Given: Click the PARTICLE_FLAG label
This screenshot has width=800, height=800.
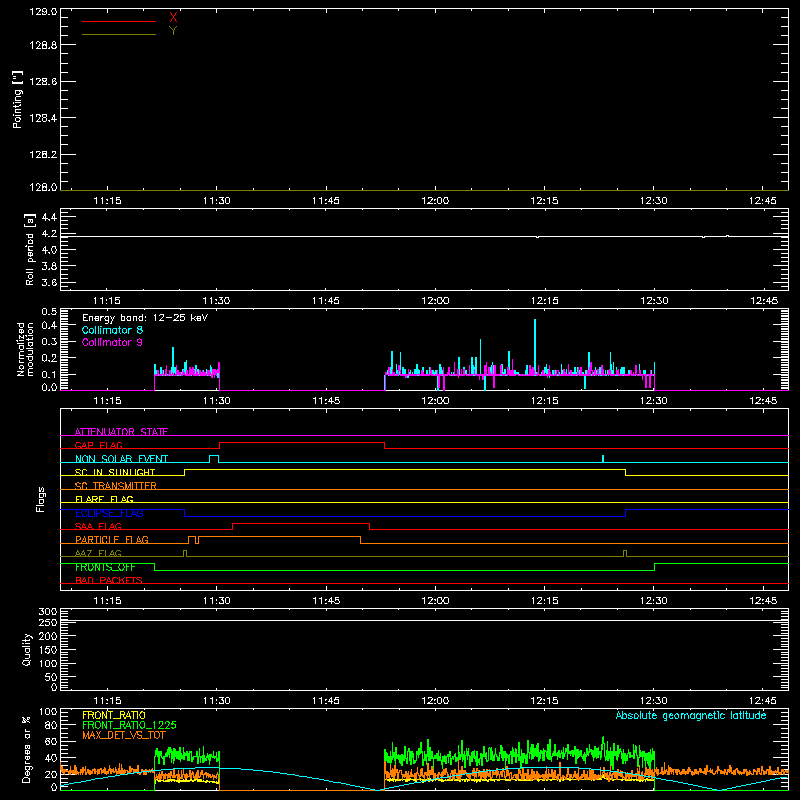Looking at the screenshot, I should tap(112, 539).
